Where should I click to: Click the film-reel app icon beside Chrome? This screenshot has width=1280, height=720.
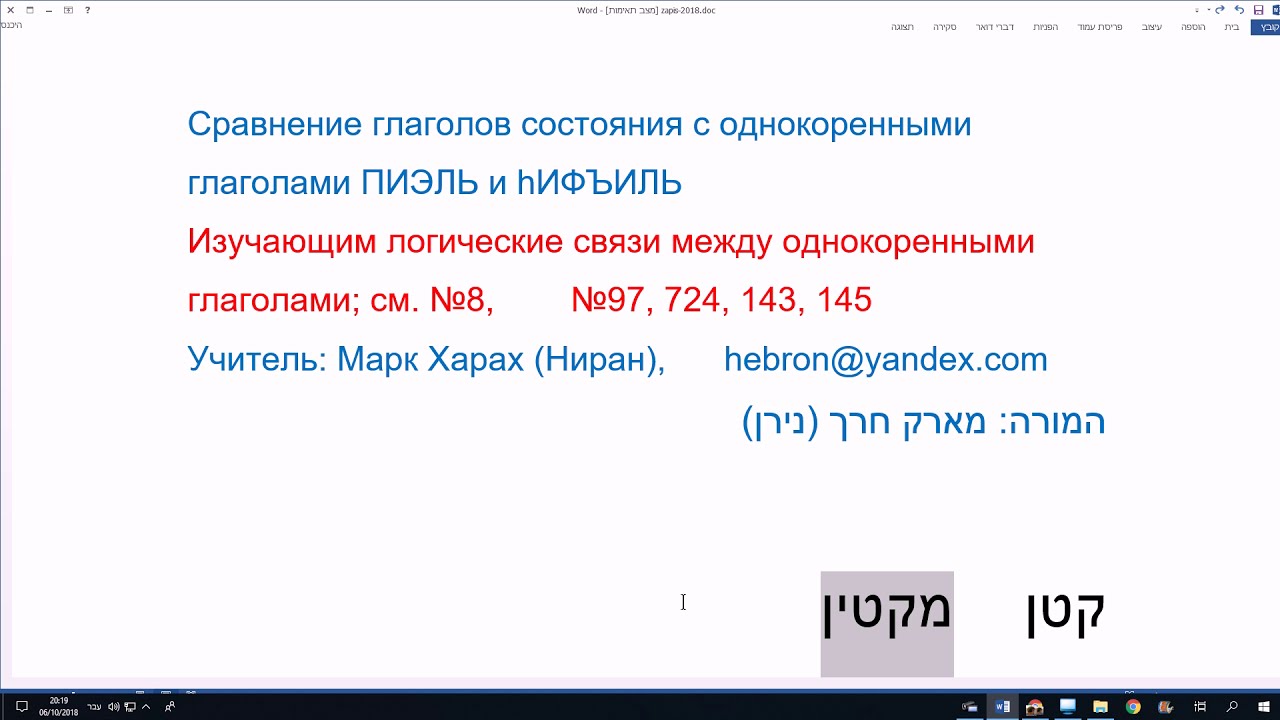tap(1166, 707)
